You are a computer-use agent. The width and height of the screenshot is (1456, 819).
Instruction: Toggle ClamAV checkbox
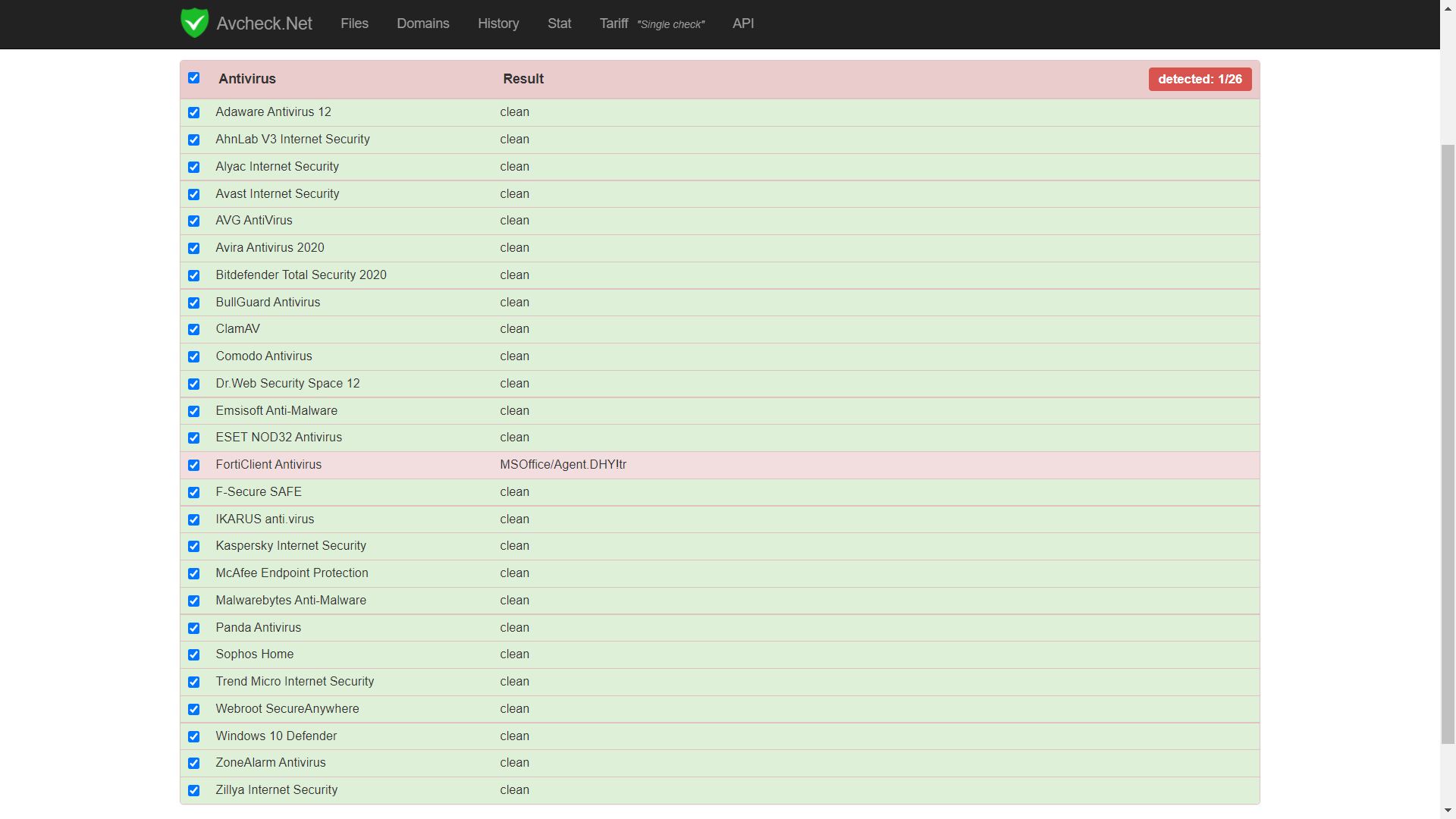tap(194, 329)
